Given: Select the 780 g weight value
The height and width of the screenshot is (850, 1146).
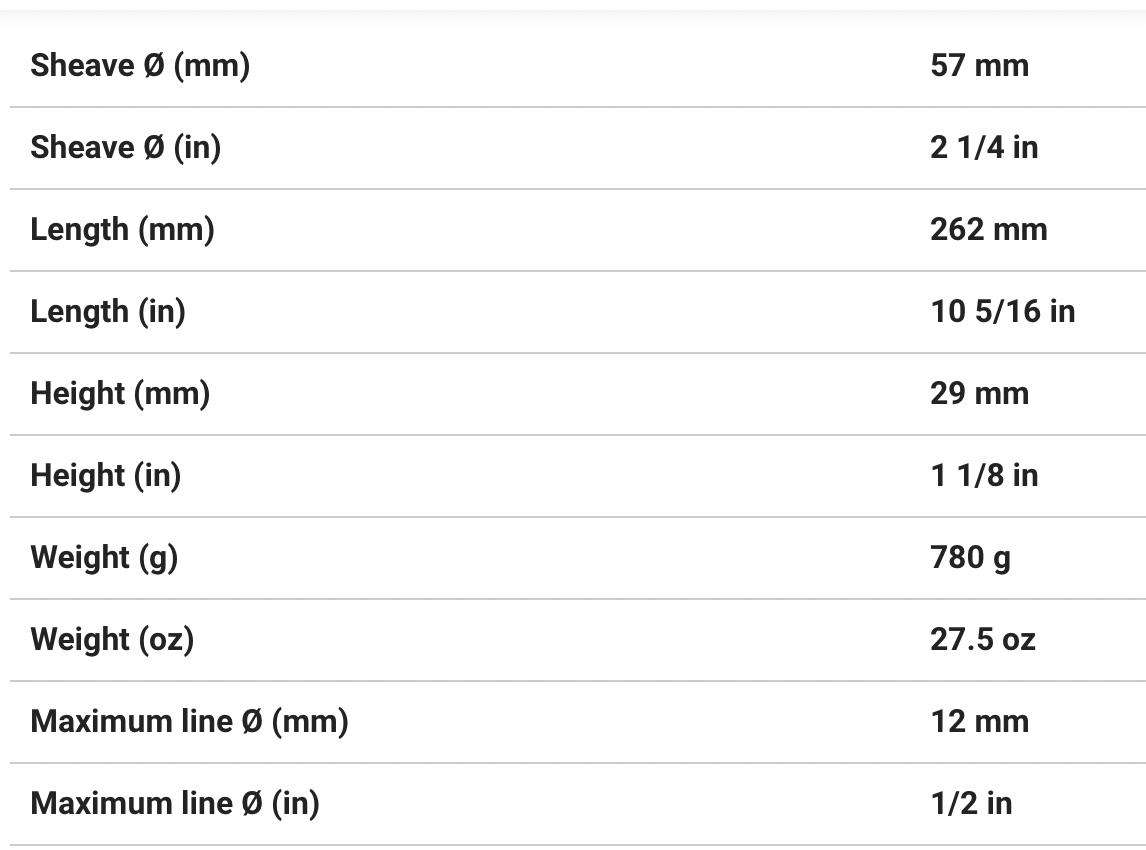Looking at the screenshot, I should [x=970, y=558].
